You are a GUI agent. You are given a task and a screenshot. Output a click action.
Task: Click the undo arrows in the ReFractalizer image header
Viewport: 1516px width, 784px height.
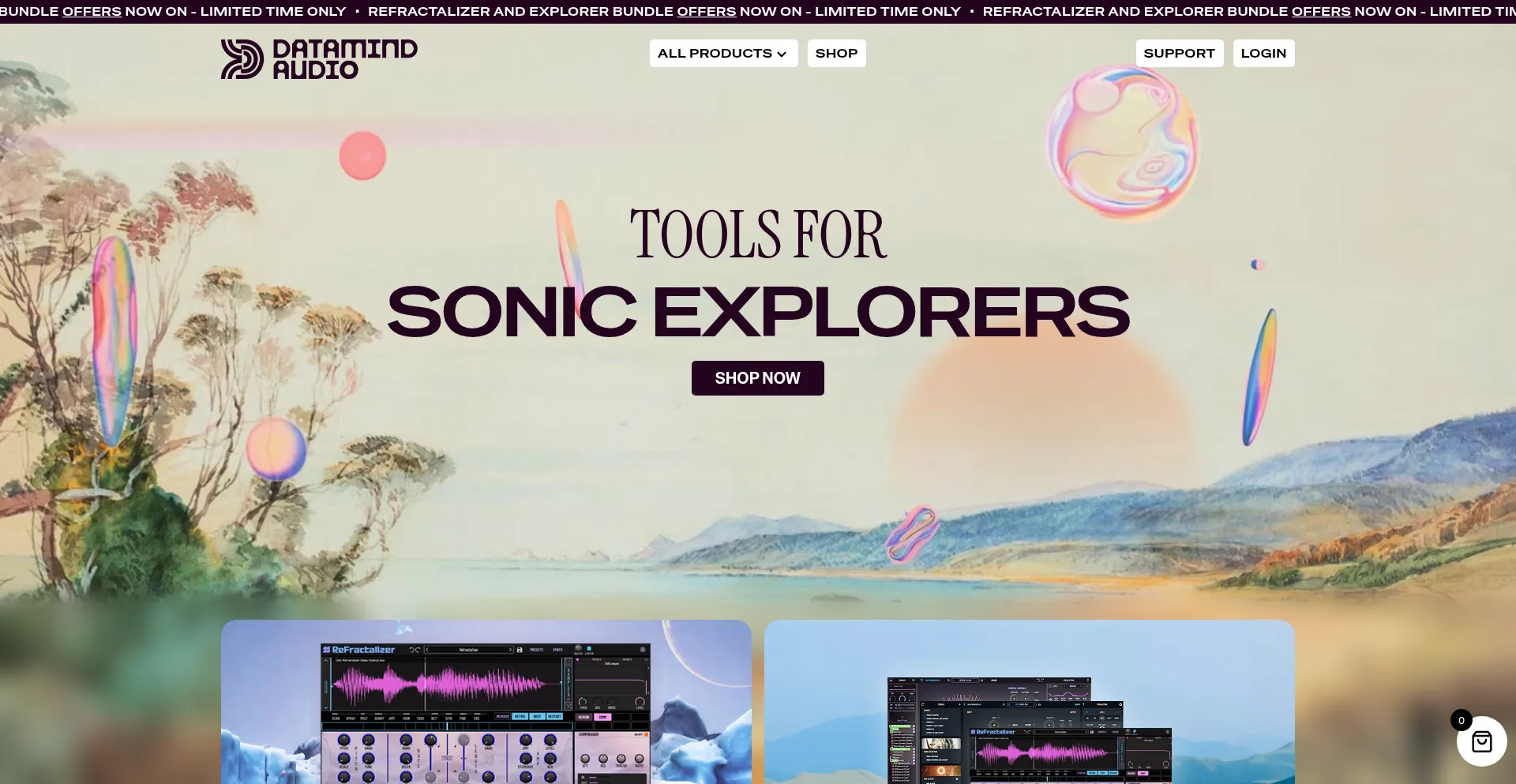pos(414,650)
